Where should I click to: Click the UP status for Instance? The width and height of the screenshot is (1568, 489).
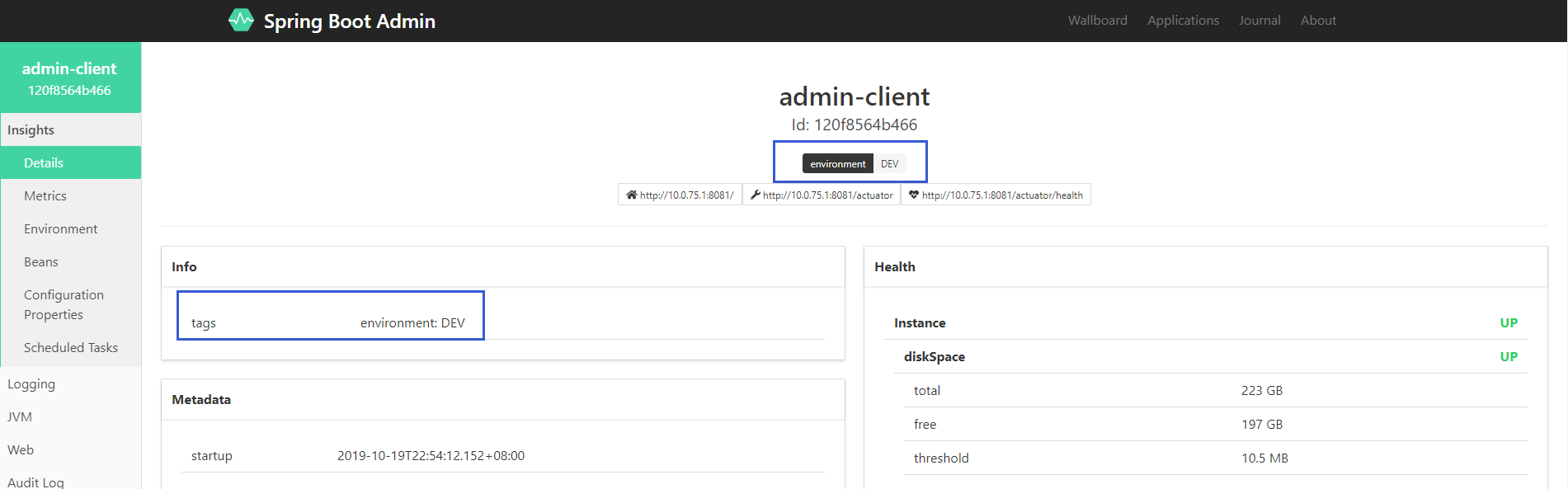(x=1509, y=322)
